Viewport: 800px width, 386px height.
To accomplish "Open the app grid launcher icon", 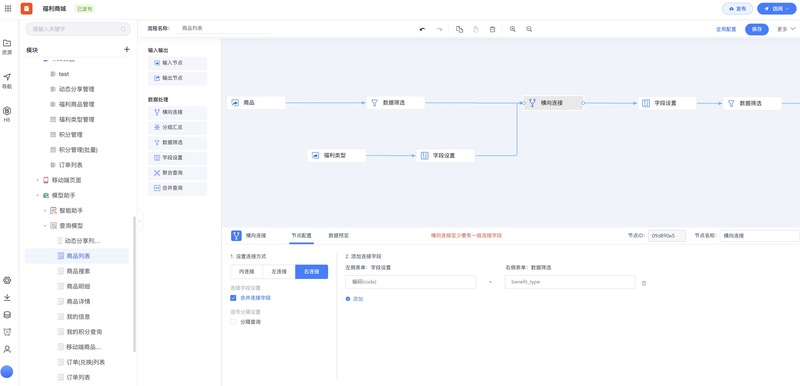I will (x=8, y=9).
